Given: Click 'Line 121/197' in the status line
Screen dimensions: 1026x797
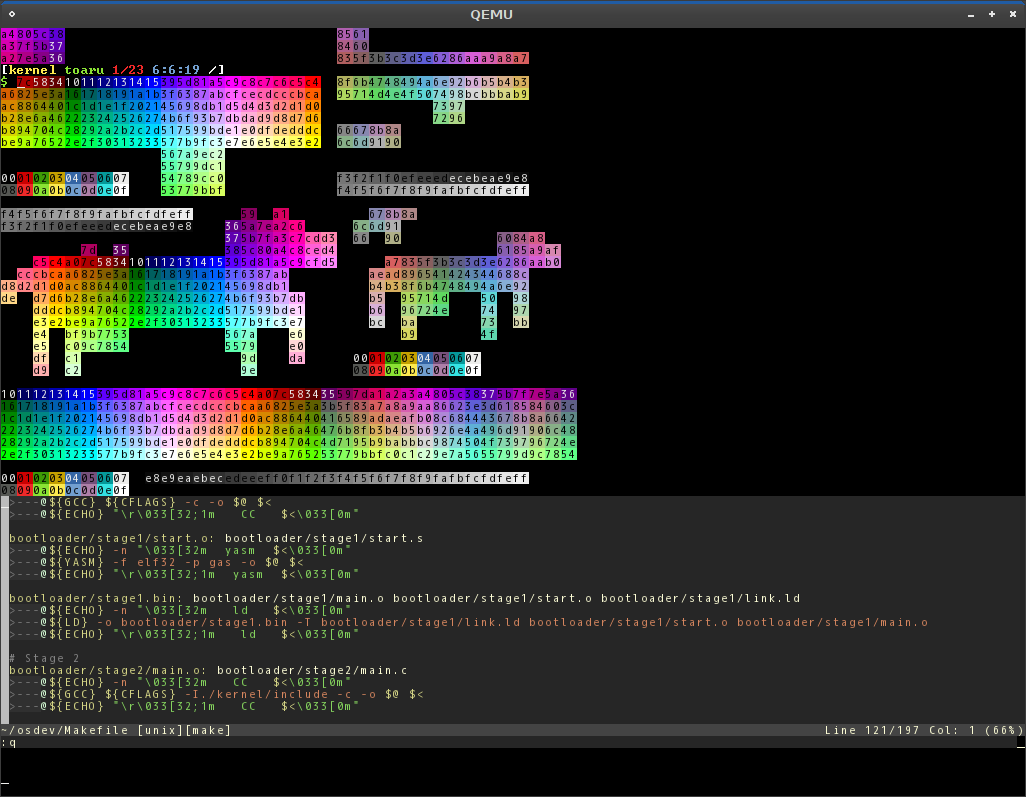Looking at the screenshot, I should pos(872,730).
